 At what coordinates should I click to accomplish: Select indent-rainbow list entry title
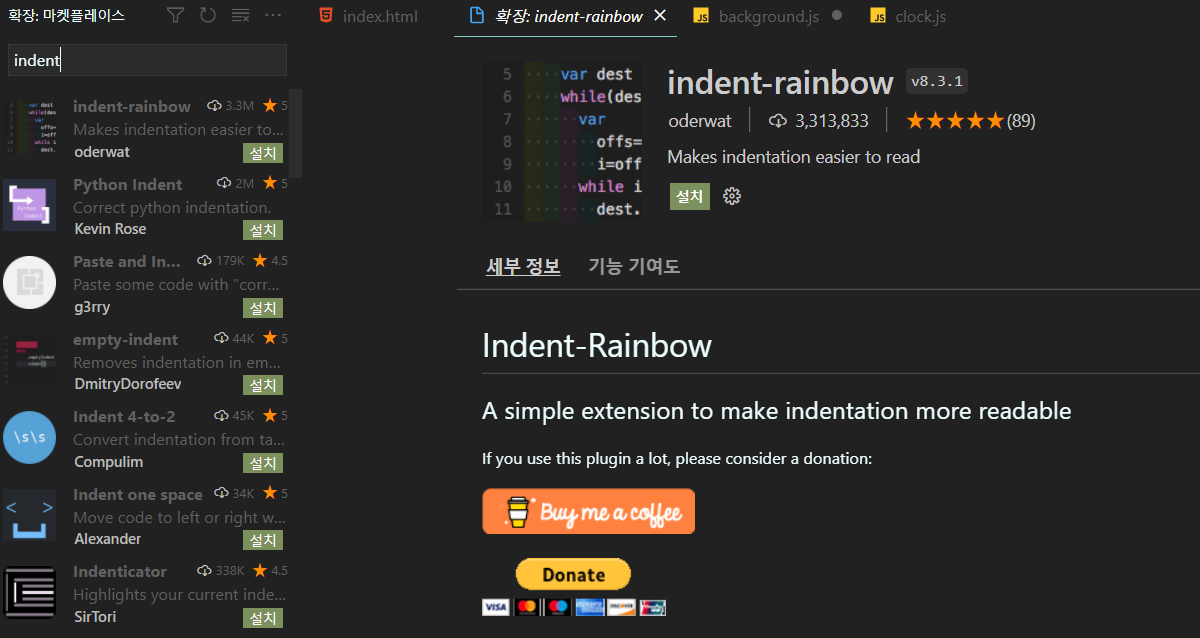(x=132, y=106)
